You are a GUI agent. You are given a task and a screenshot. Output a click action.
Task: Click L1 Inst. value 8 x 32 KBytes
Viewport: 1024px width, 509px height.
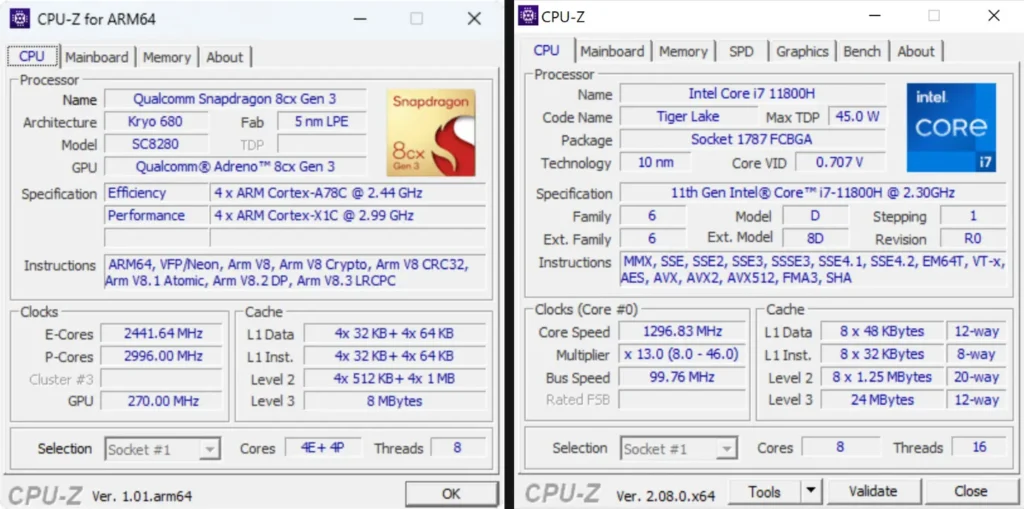point(882,354)
